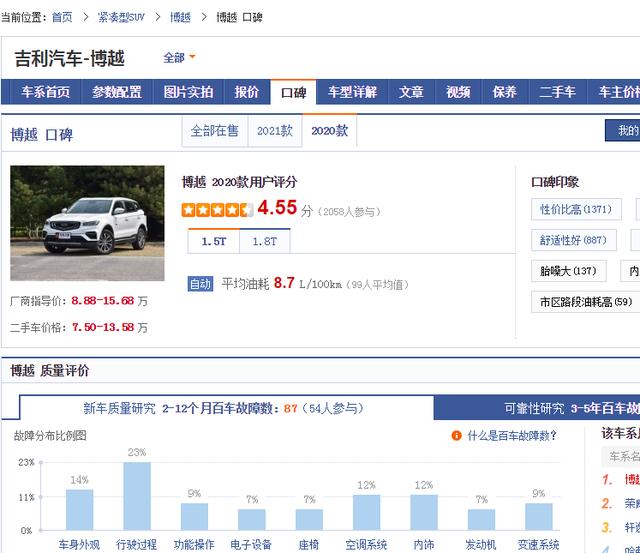Screen dimensions: 640x553
Task: Click the 变速系统 chart label
Action: pos(538,544)
